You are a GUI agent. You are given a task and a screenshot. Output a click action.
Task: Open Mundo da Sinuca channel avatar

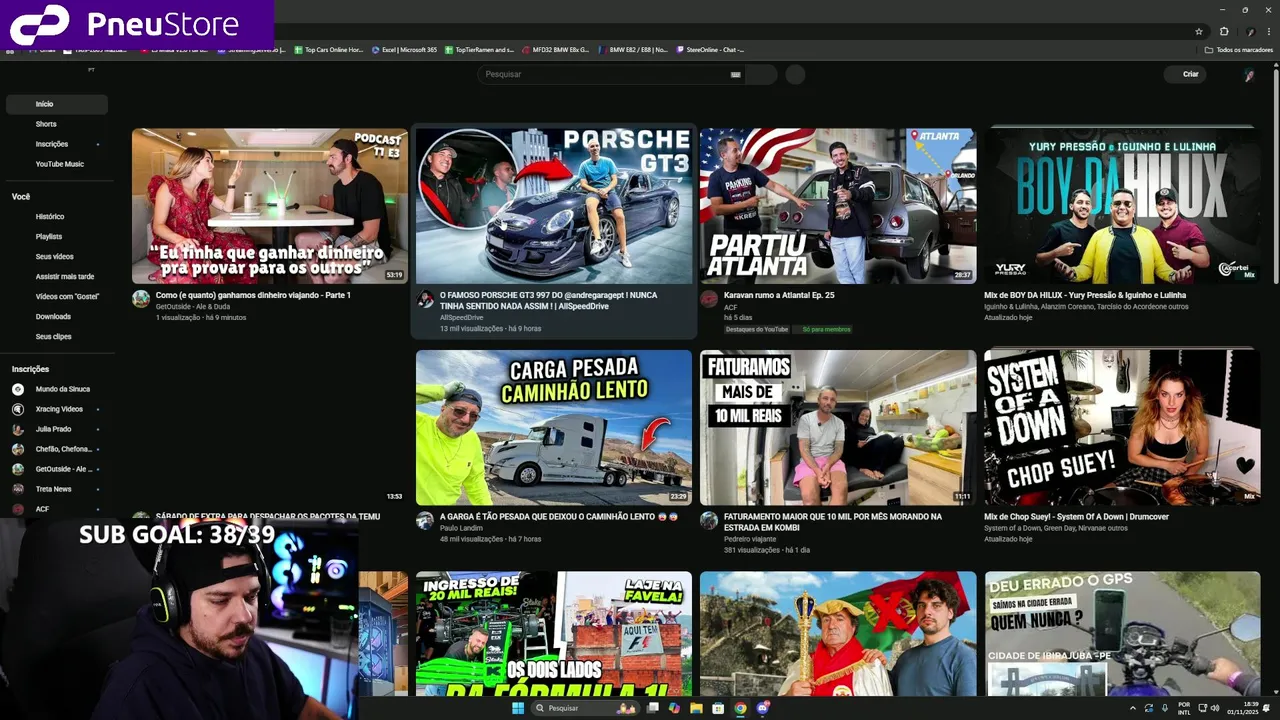[x=18, y=389]
